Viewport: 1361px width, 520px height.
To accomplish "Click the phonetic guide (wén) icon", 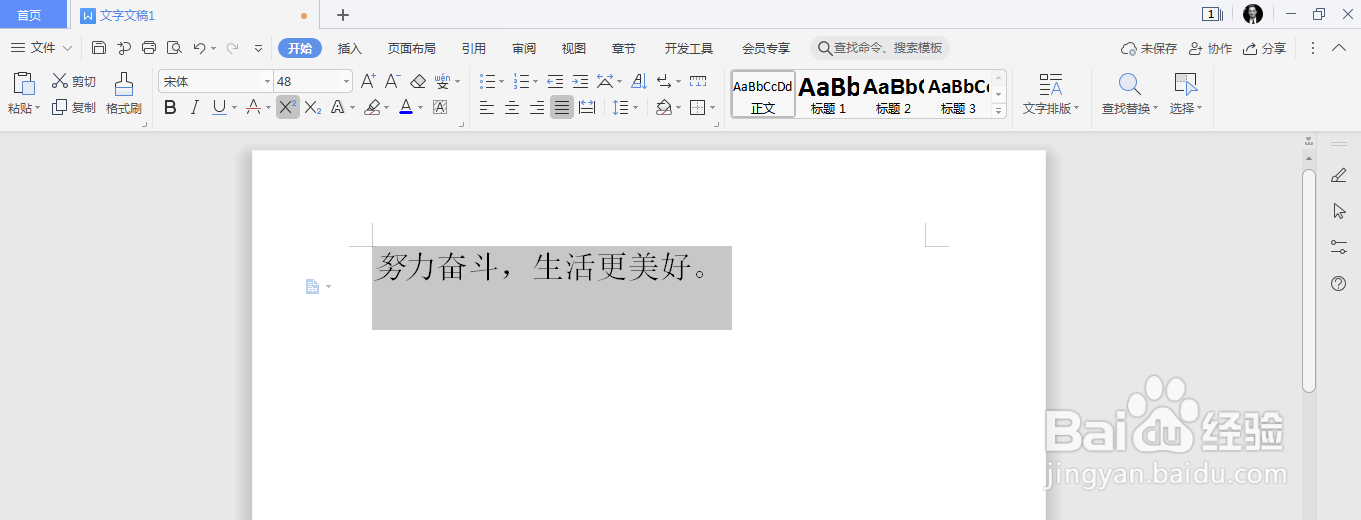I will coord(443,82).
